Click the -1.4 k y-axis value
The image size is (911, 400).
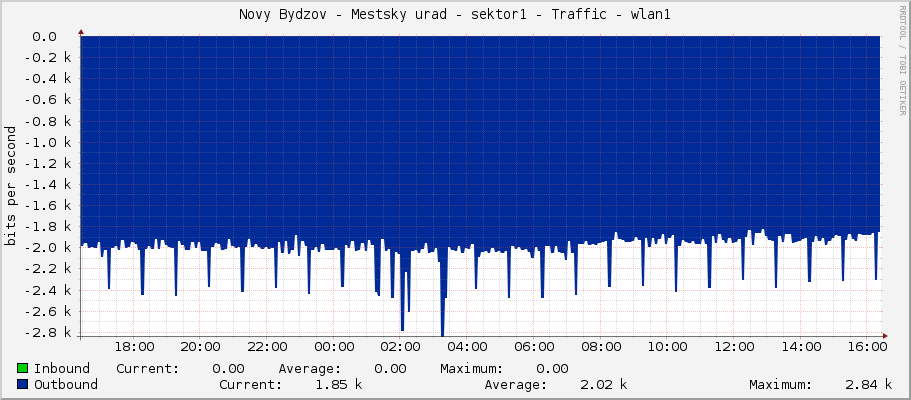coord(49,185)
